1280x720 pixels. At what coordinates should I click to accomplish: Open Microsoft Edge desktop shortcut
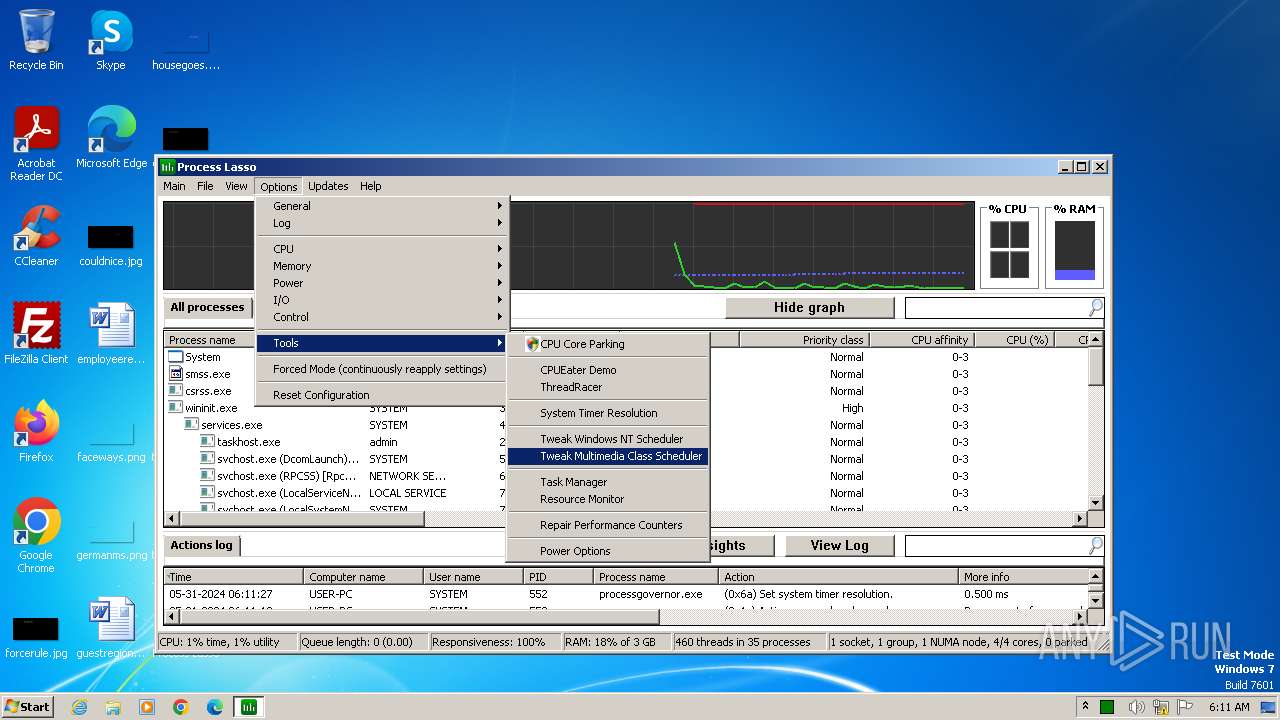coord(111,138)
